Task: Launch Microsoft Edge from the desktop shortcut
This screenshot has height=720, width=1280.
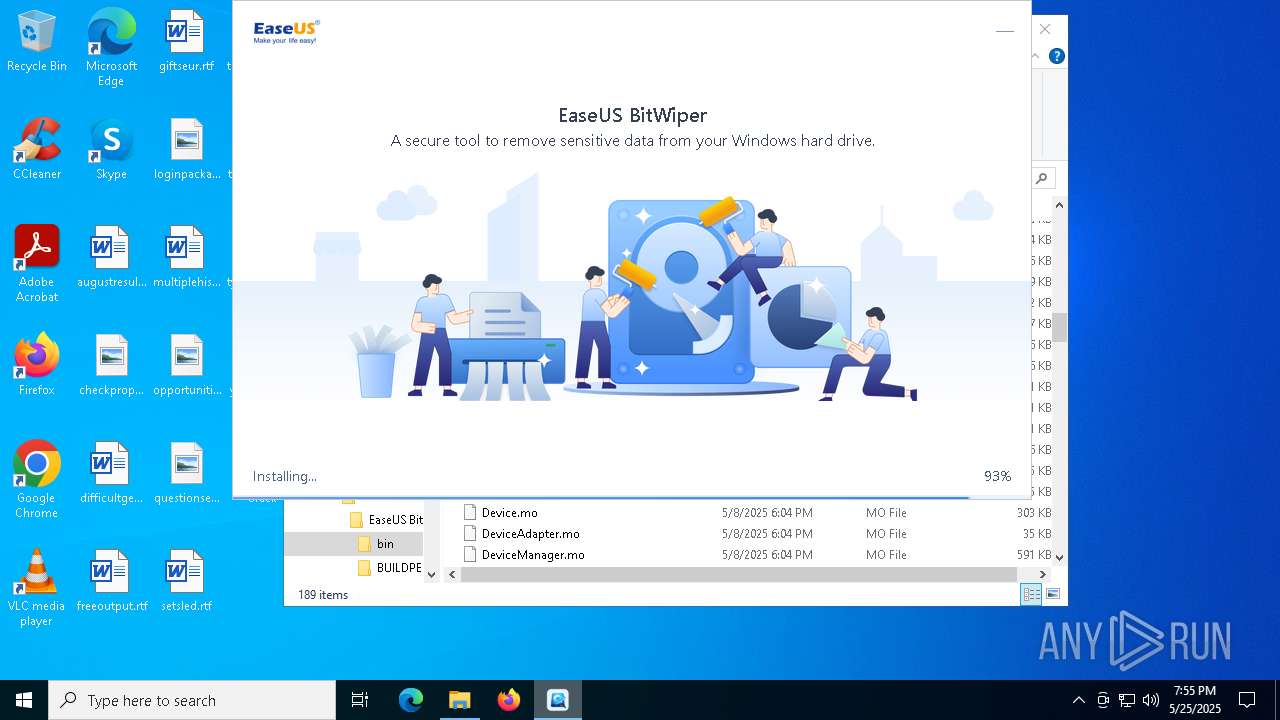Action: pos(111,48)
